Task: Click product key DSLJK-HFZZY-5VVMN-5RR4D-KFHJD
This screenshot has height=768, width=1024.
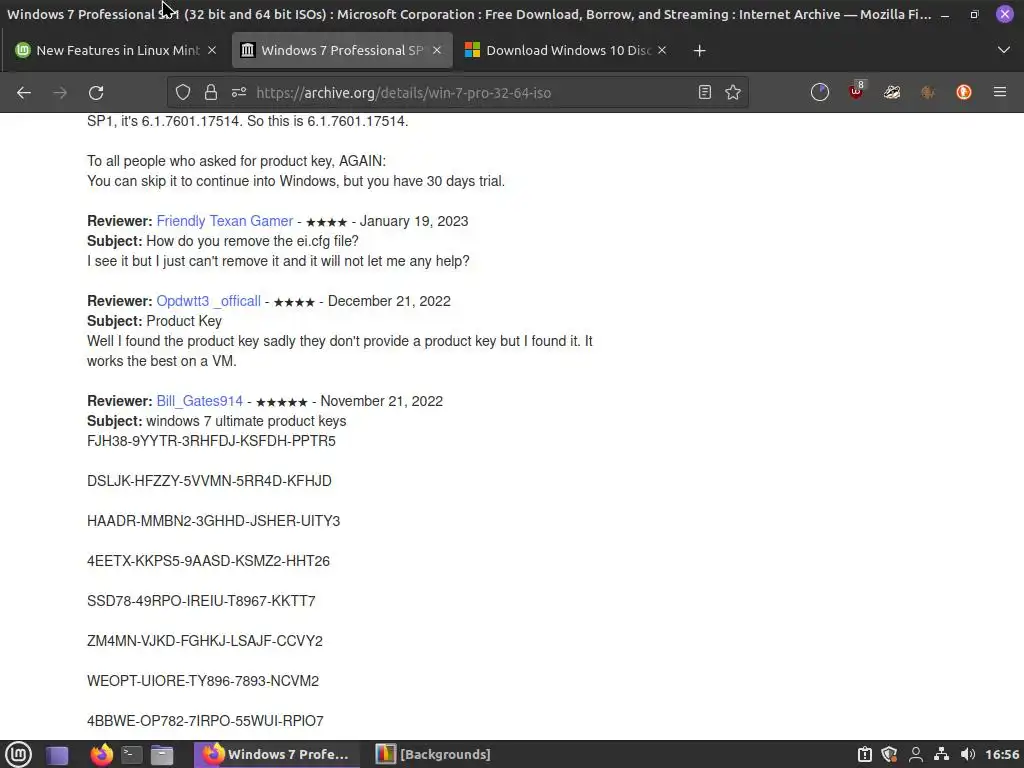Action: pyautogui.click(x=209, y=481)
